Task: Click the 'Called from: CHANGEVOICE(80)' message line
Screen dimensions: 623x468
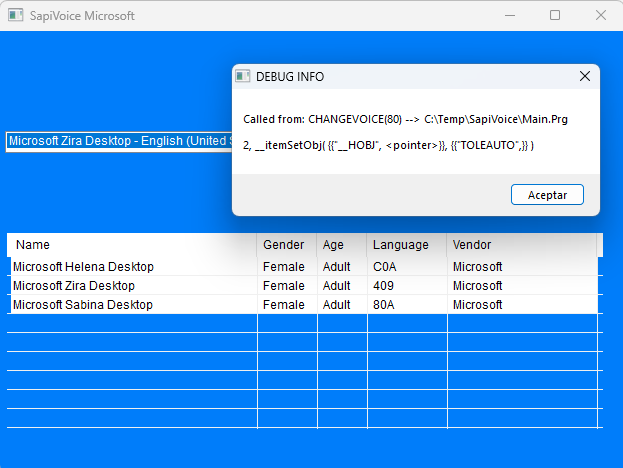Action: (405, 119)
